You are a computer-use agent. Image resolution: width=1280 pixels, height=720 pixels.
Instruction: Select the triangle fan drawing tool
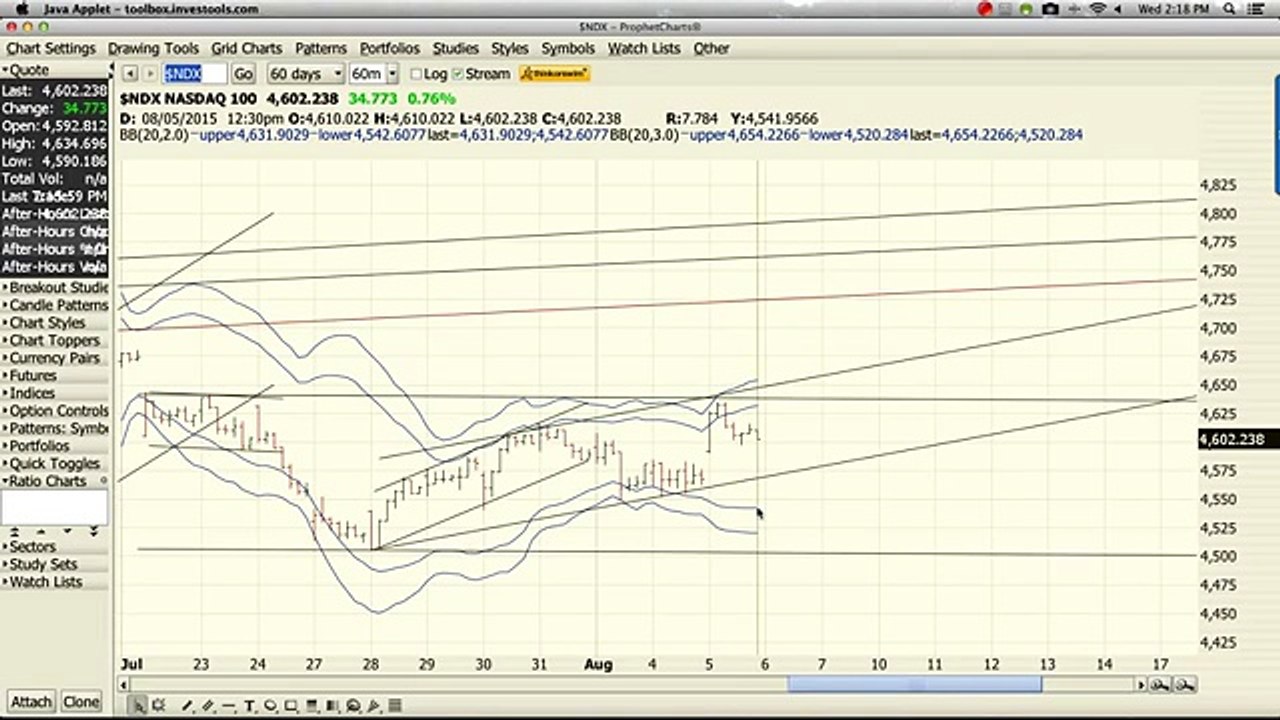pyautogui.click(x=374, y=706)
